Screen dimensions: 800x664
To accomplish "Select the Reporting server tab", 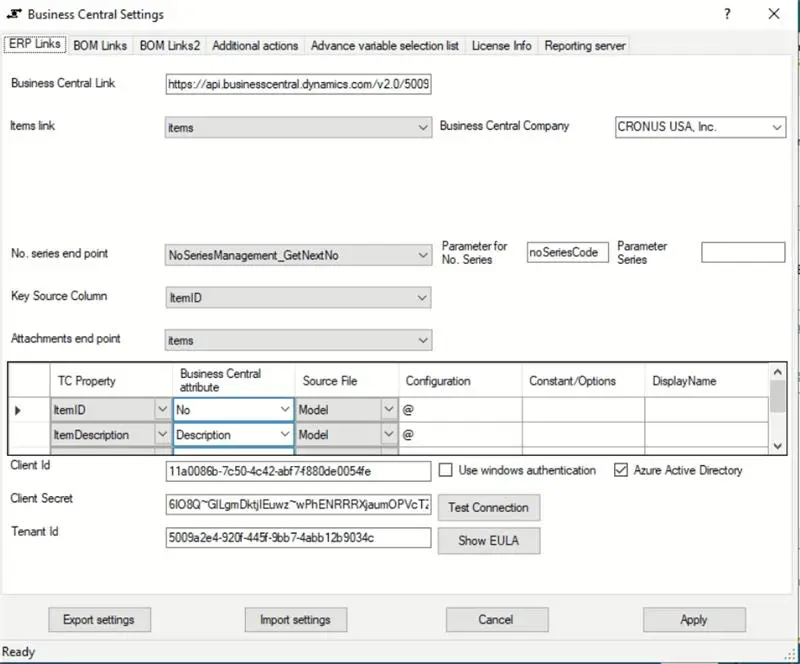I will (585, 45).
